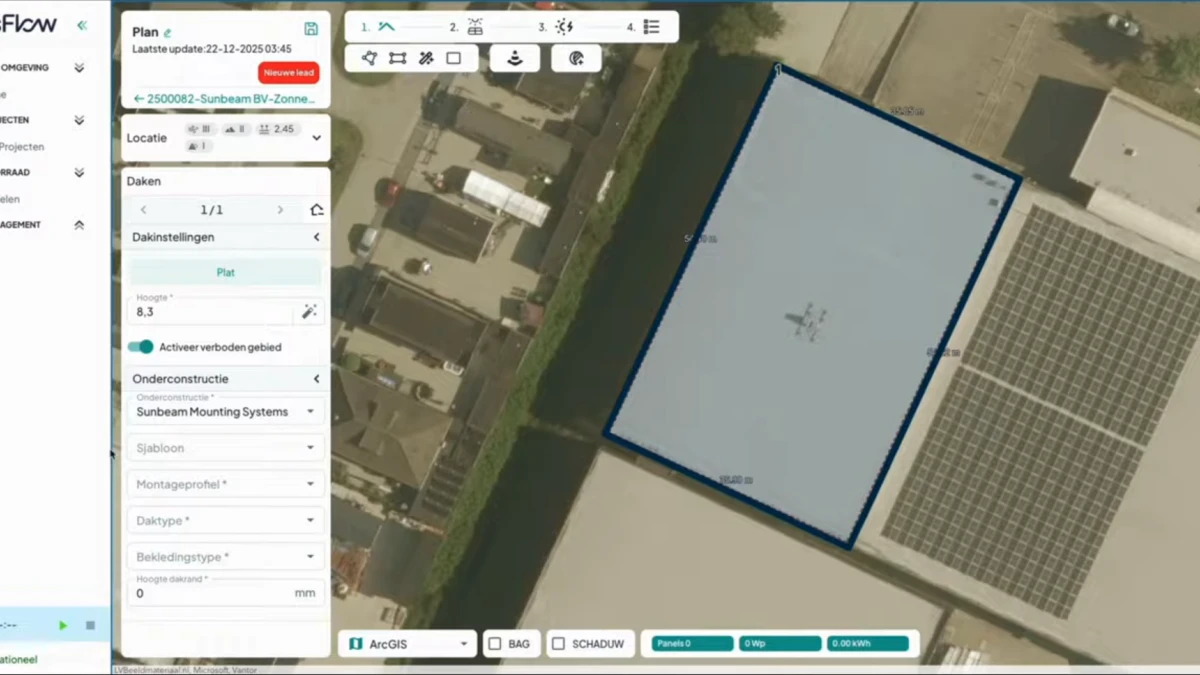This screenshot has height=675, width=1200.
Task: Expand the Locatie section
Action: [316, 138]
